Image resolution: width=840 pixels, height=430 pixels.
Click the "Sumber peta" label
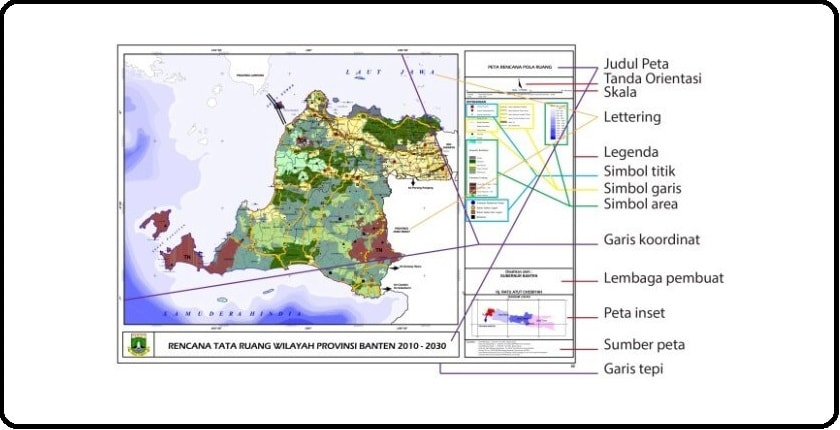click(644, 345)
